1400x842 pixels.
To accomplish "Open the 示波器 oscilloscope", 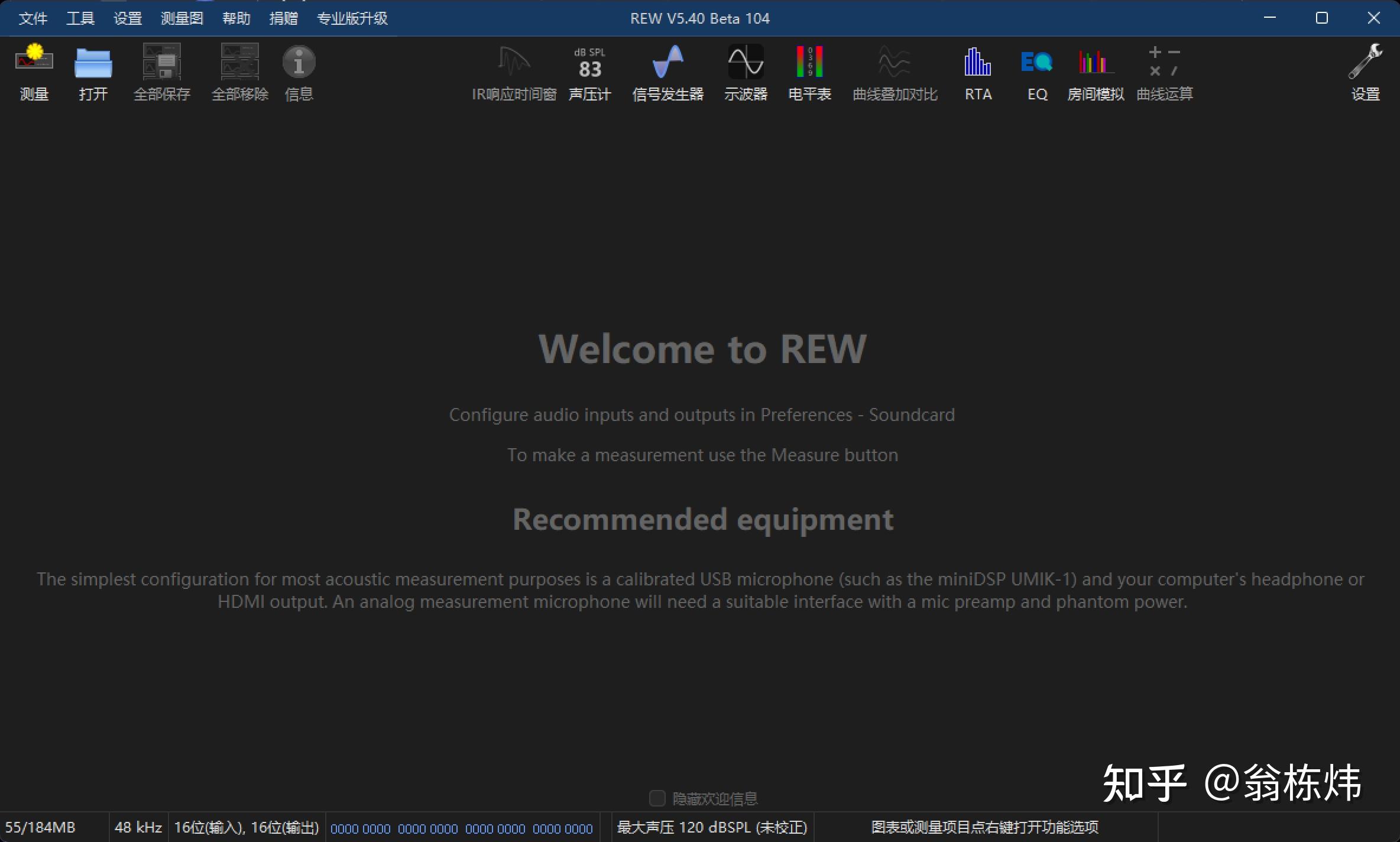I will (x=746, y=72).
